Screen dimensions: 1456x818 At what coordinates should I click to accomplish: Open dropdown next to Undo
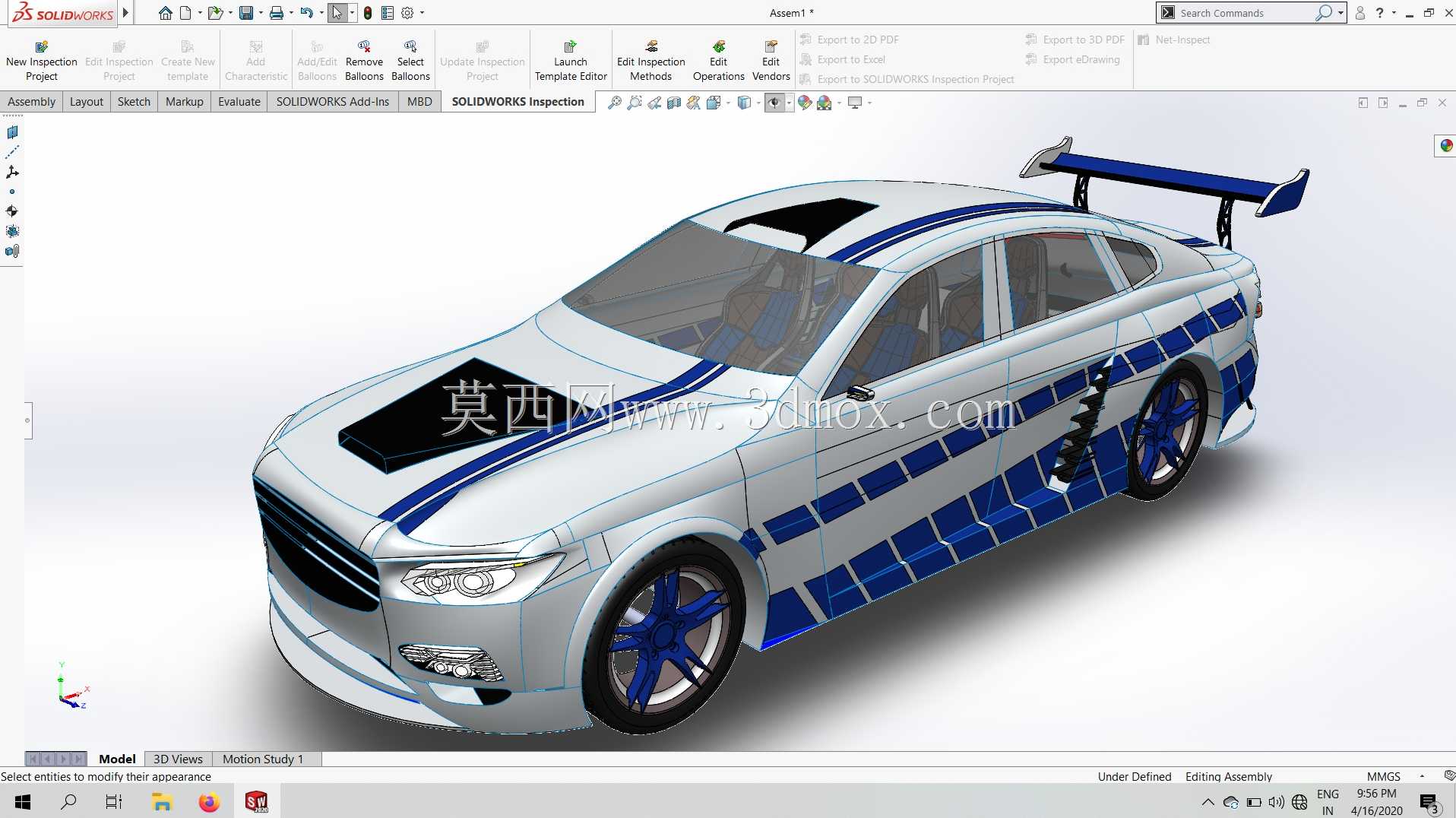(321, 13)
